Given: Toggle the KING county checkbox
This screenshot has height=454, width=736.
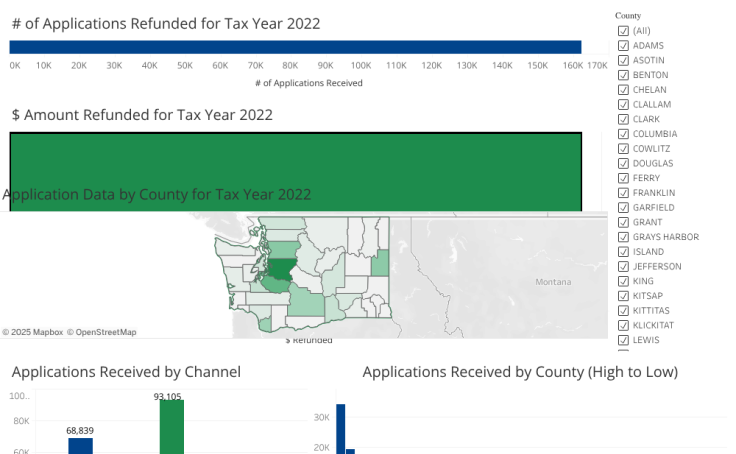Looking at the screenshot, I should [x=623, y=282].
